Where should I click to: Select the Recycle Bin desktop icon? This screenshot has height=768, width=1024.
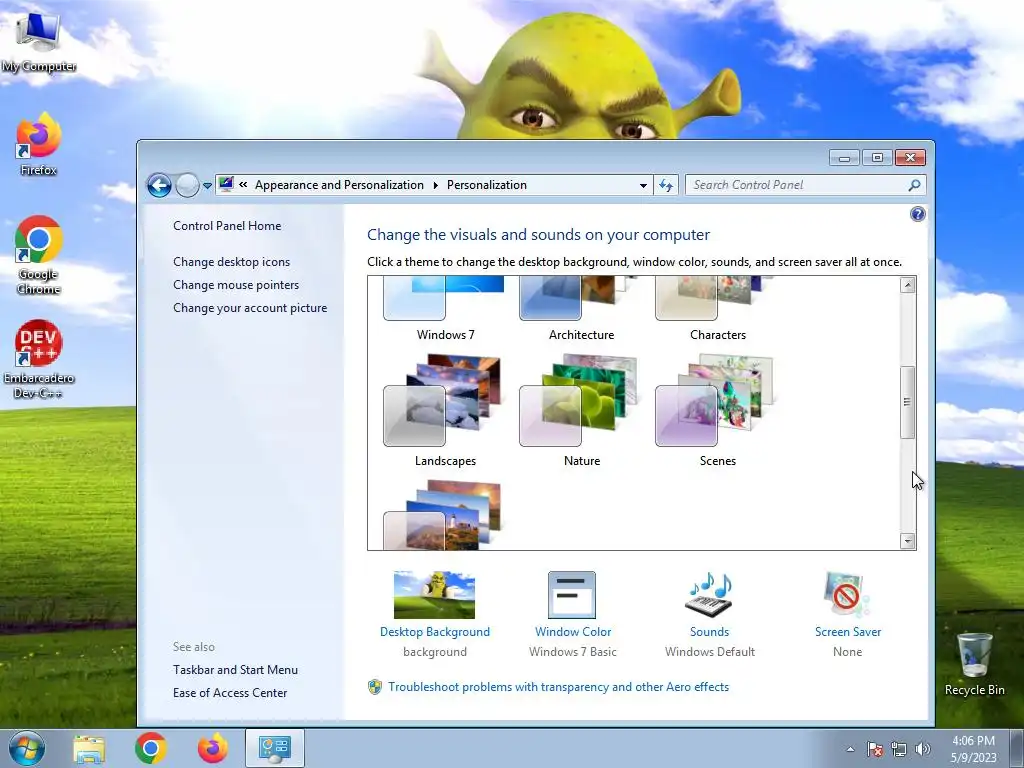974,664
